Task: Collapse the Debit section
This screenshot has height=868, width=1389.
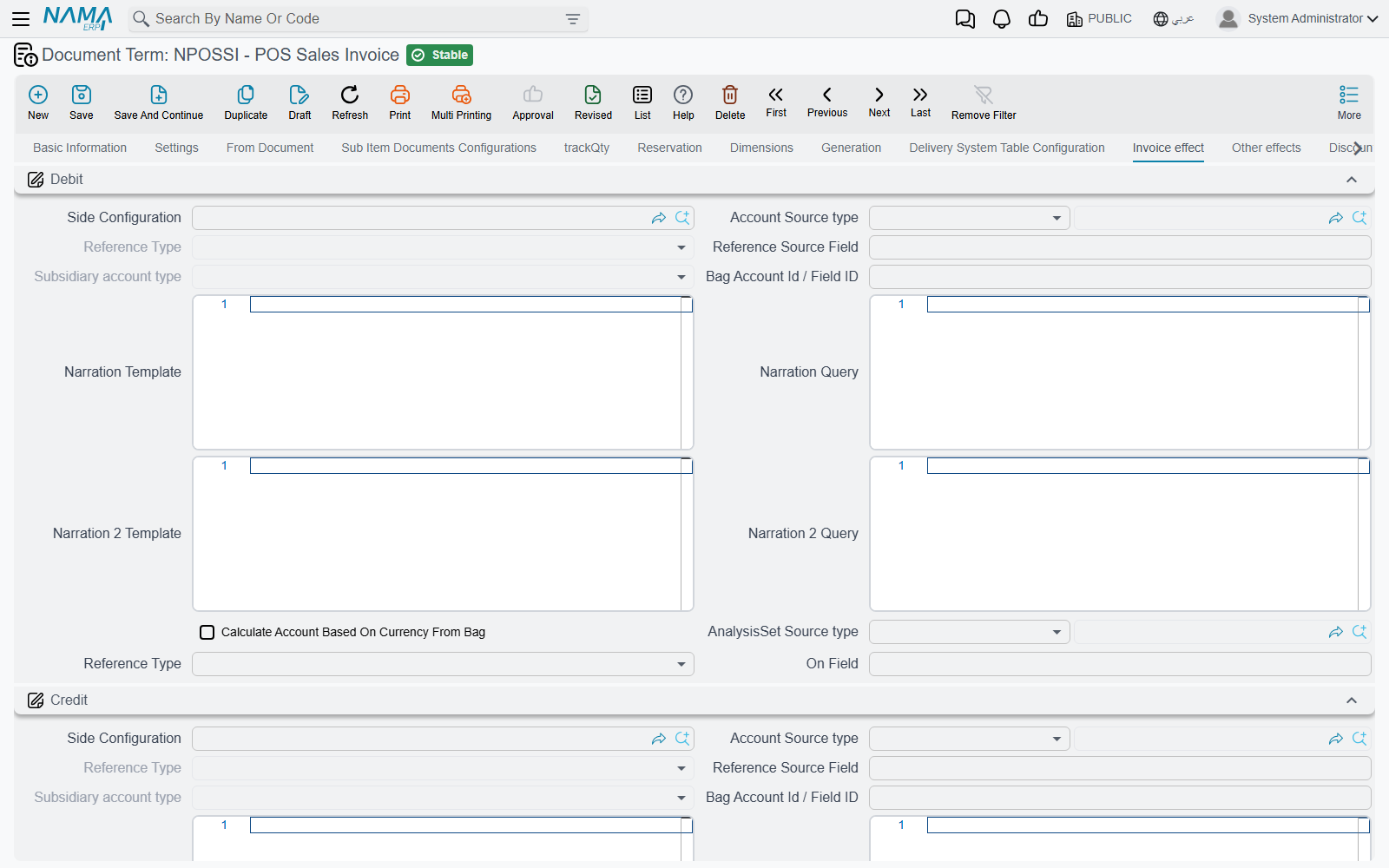Action: coord(1352,180)
